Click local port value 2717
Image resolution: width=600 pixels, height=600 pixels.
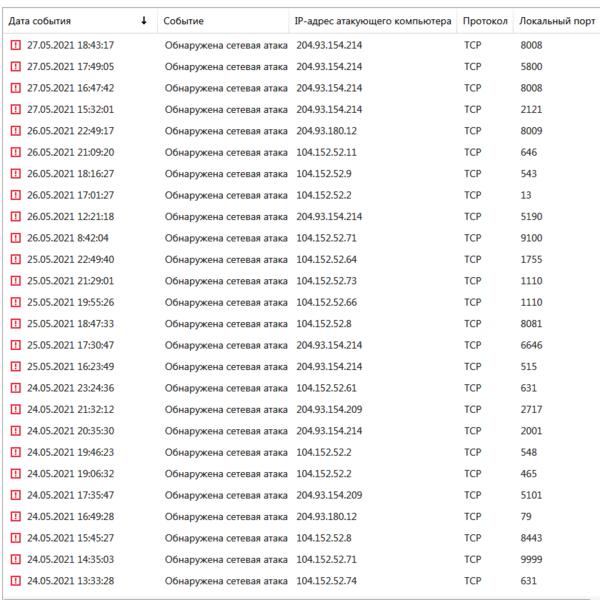click(531, 409)
